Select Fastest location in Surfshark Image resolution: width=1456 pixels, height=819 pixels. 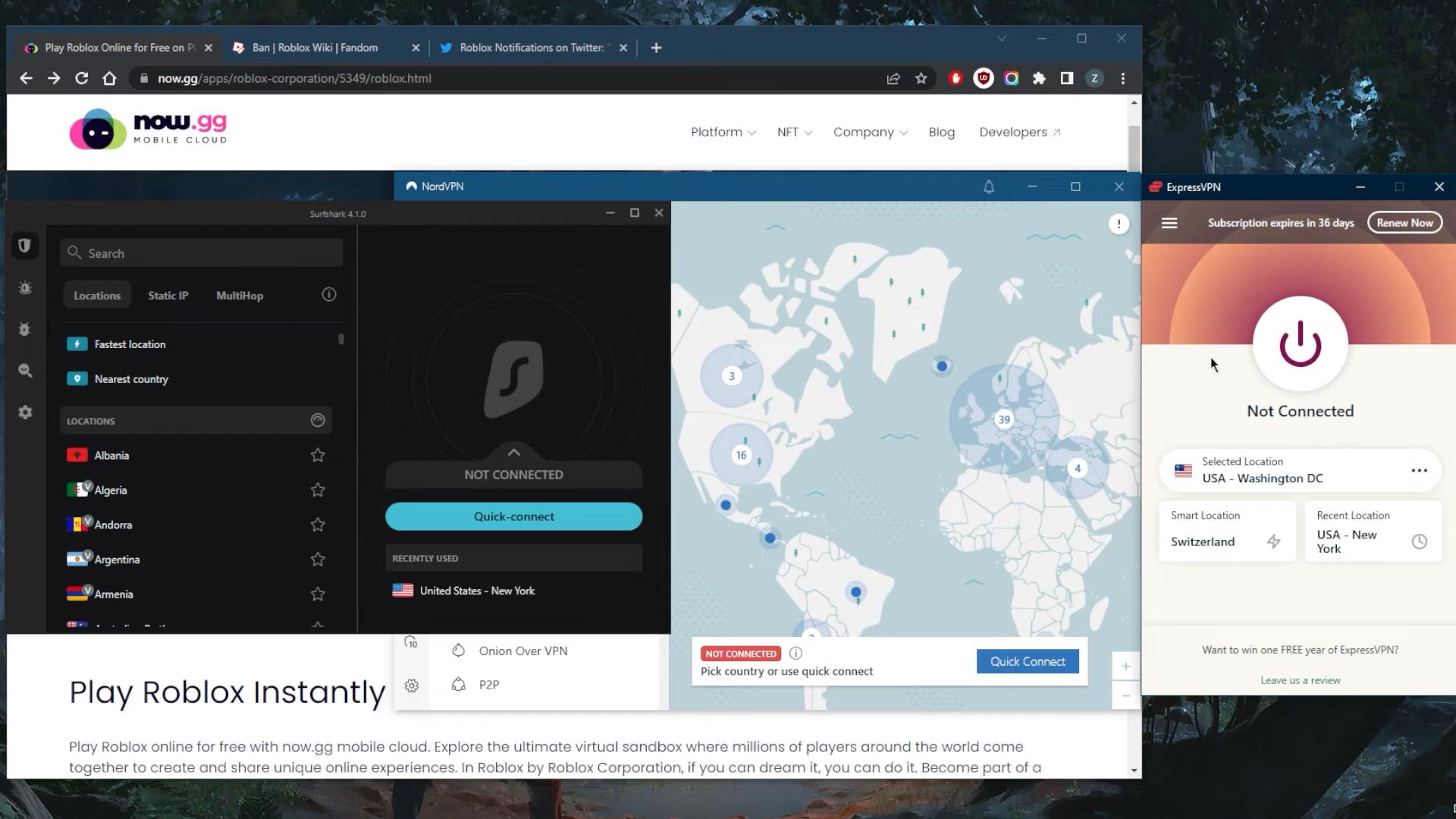pyautogui.click(x=197, y=344)
